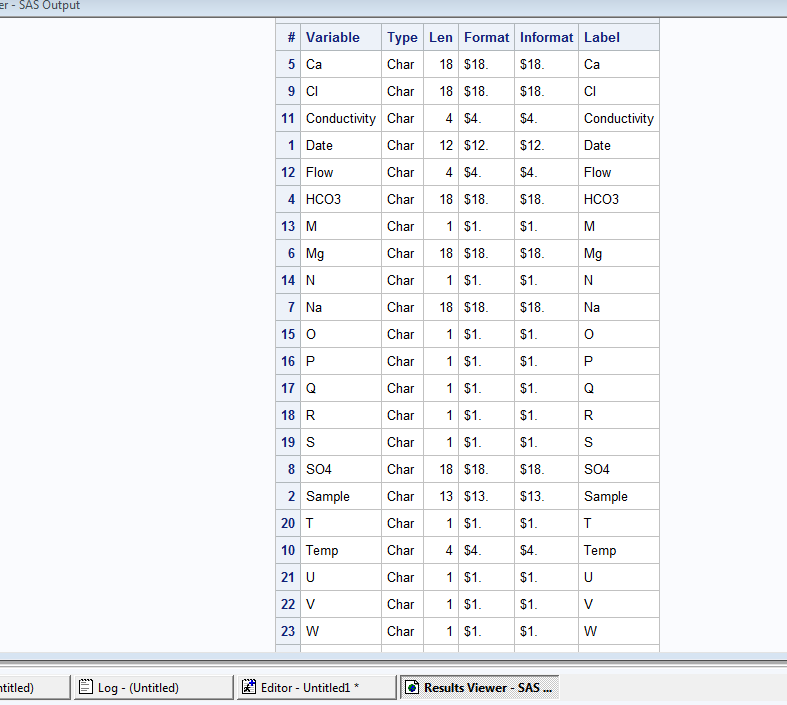Select the Temp variable cell
Viewport: 787px width, 705px height.
341,550
